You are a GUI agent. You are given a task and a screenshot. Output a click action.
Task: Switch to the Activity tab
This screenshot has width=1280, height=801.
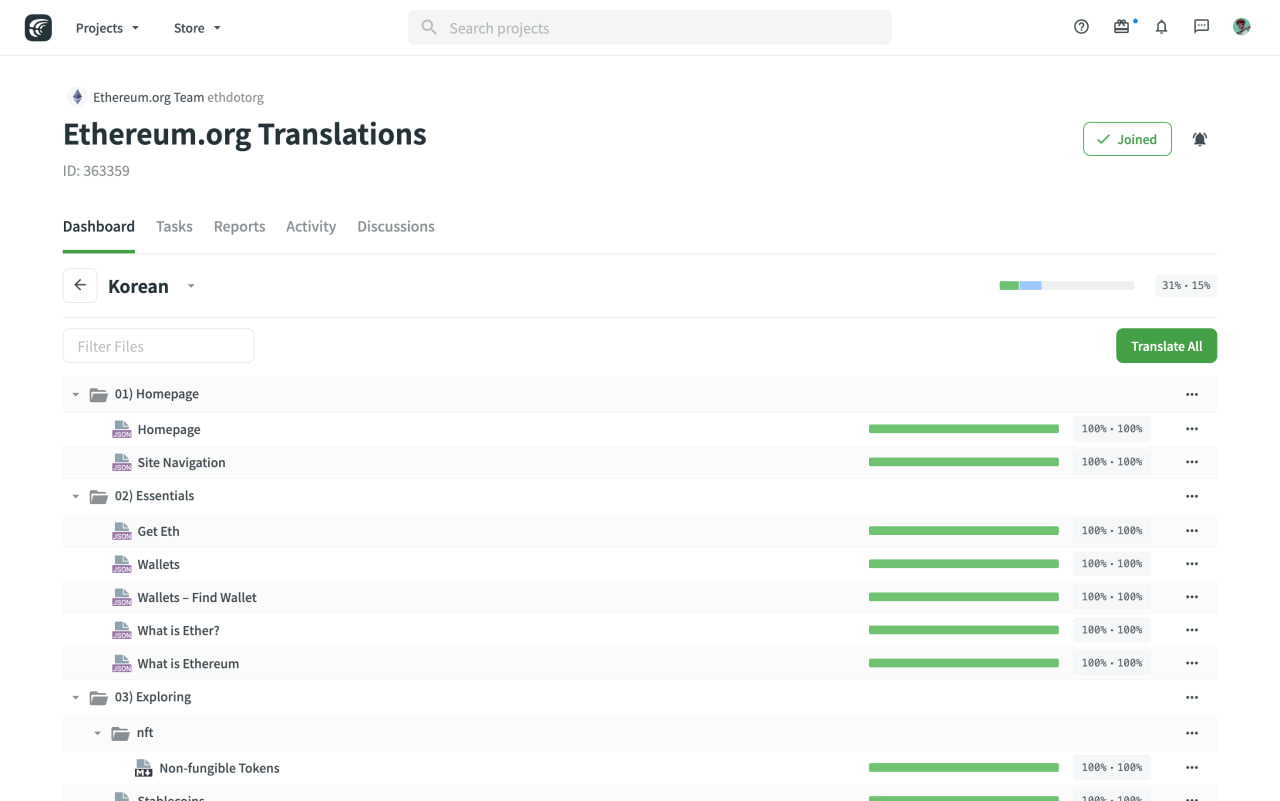point(311,226)
